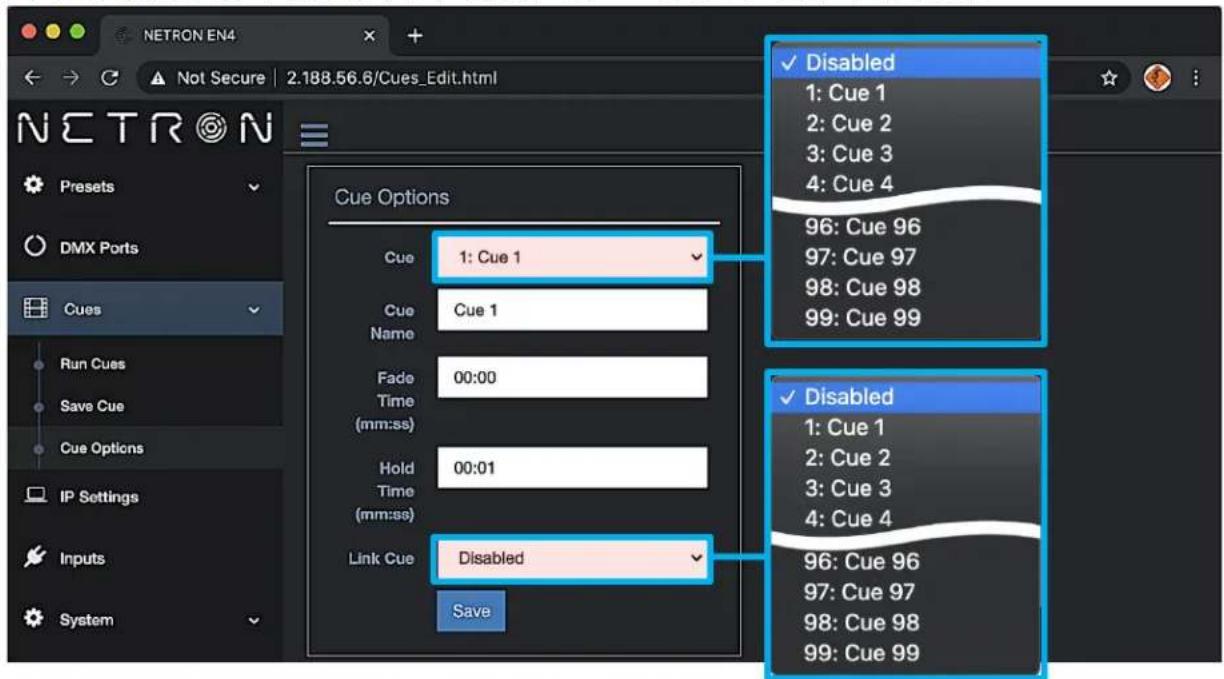
Task: Choose 3: Cue 3 in lower list
Action: (848, 488)
